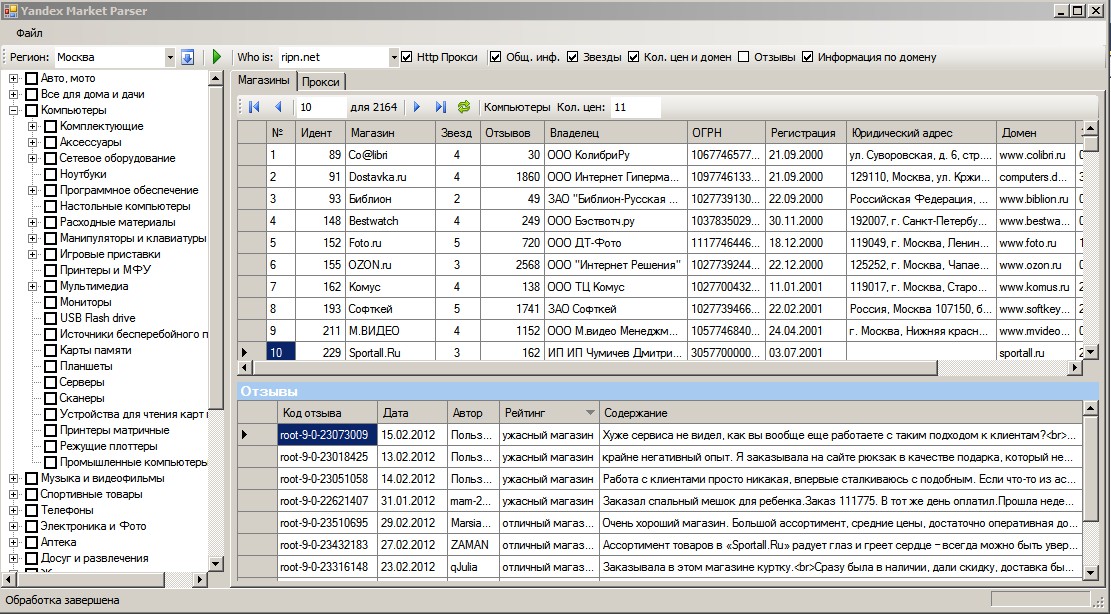Expand the Музыка и видеофильмы node

[x=13, y=479]
